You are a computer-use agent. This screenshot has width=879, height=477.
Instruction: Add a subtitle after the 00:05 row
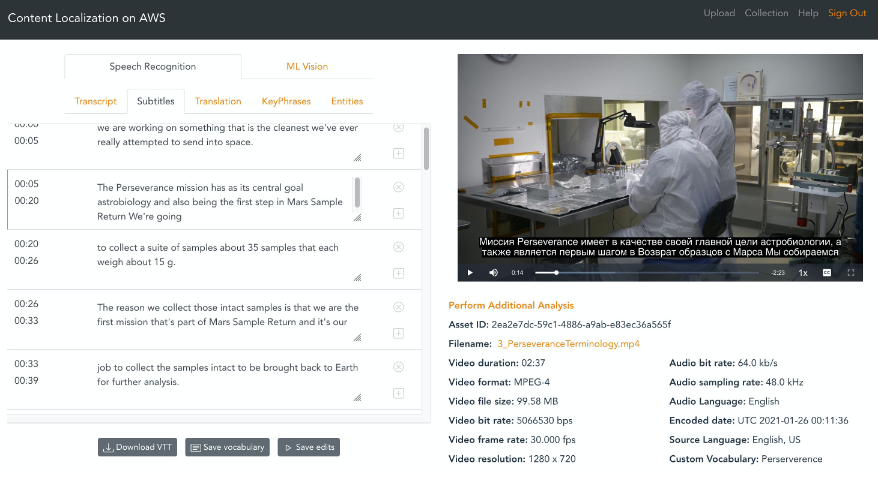399,213
